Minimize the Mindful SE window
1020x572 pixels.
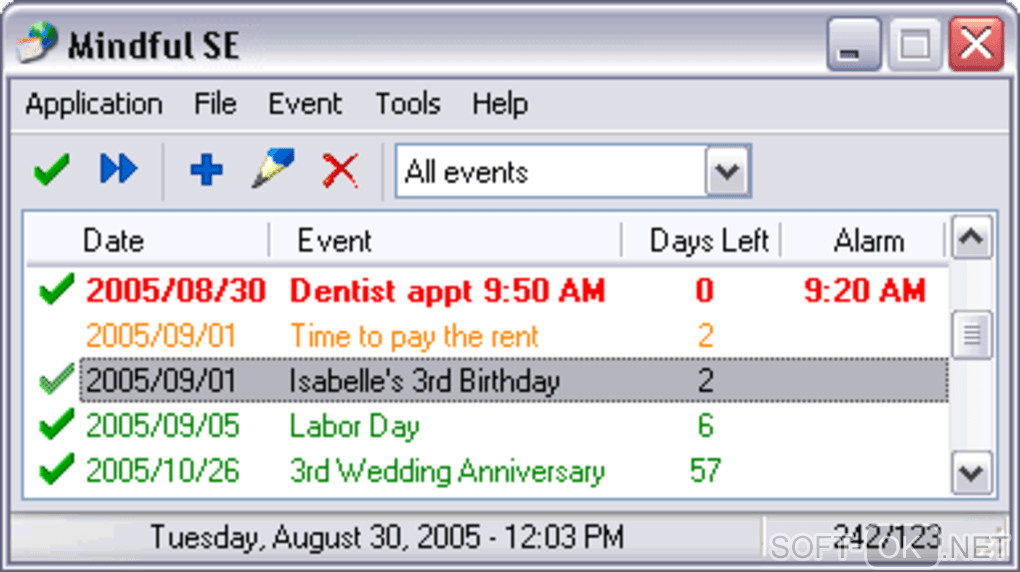coord(853,44)
